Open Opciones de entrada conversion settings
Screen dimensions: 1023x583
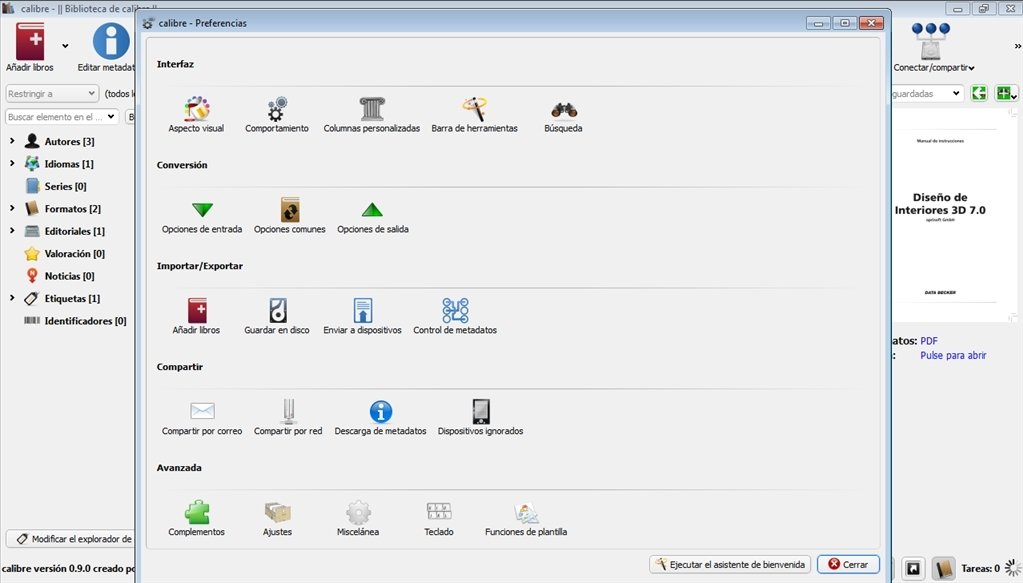[x=202, y=216]
